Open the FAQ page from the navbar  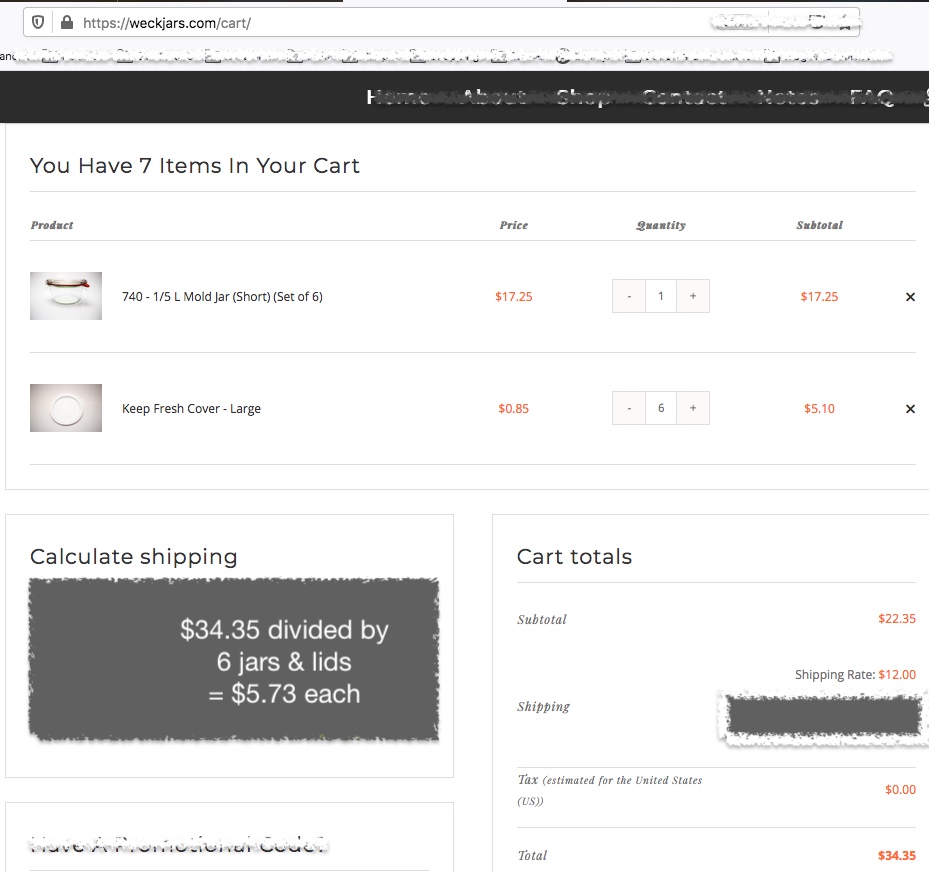point(870,97)
